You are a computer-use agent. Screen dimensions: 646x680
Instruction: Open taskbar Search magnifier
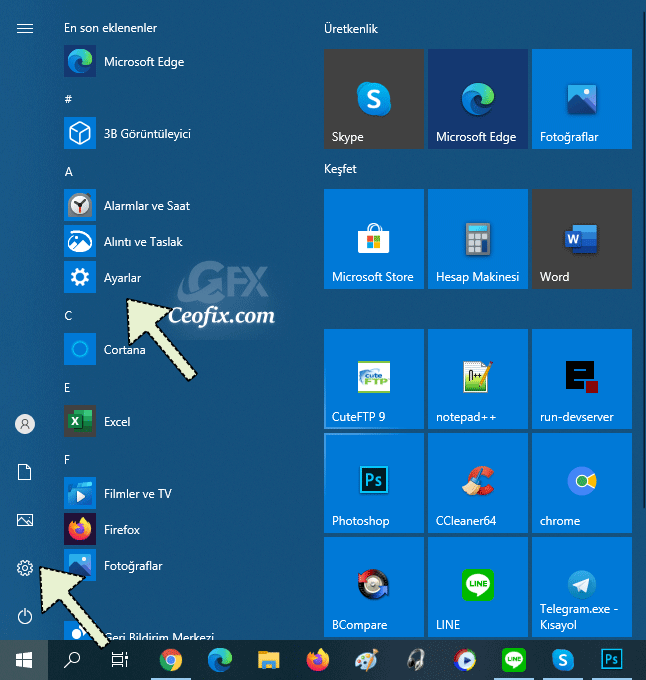pos(72,660)
